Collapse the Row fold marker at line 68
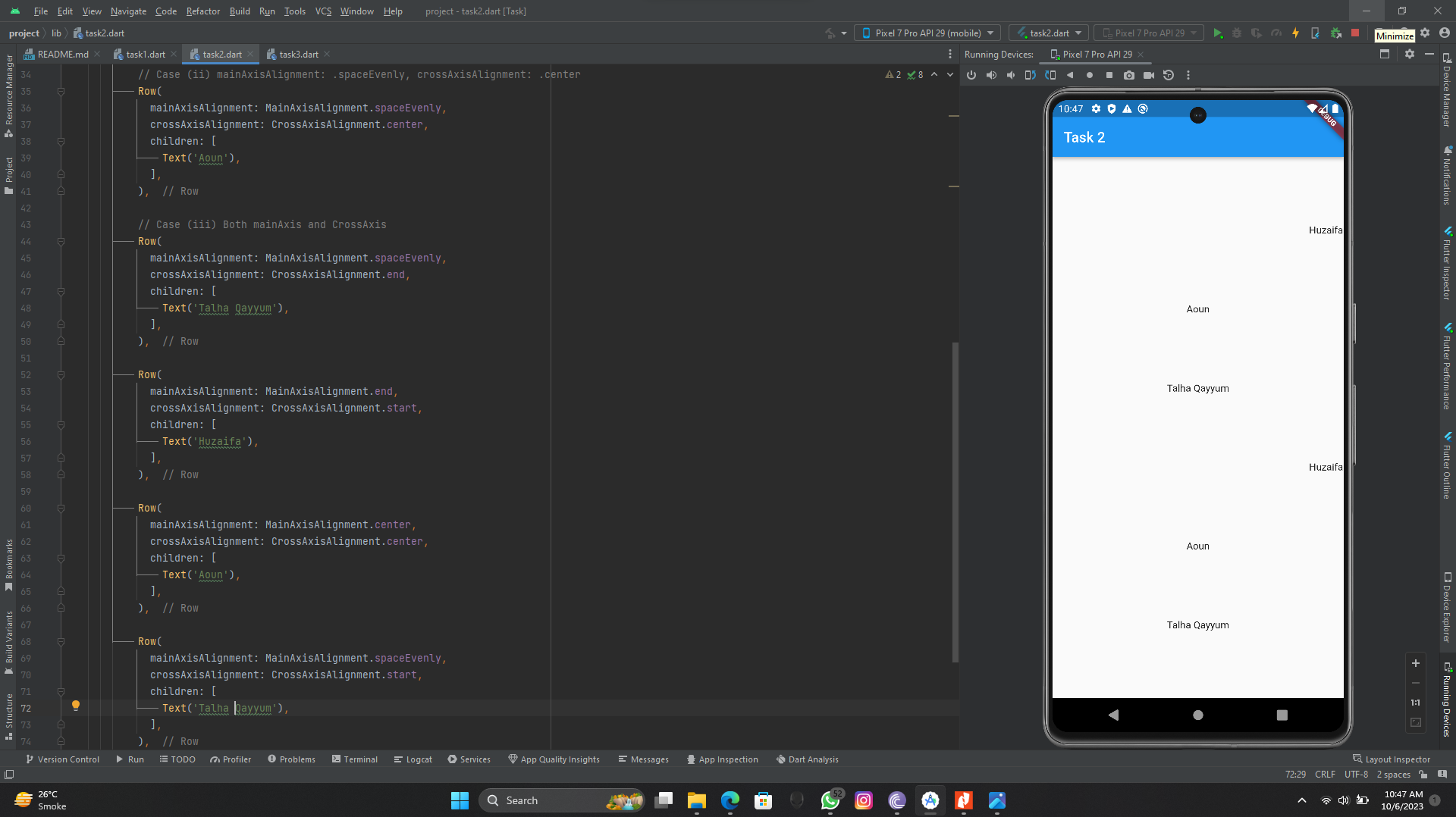Viewport: 1456px width, 817px height. [x=61, y=642]
